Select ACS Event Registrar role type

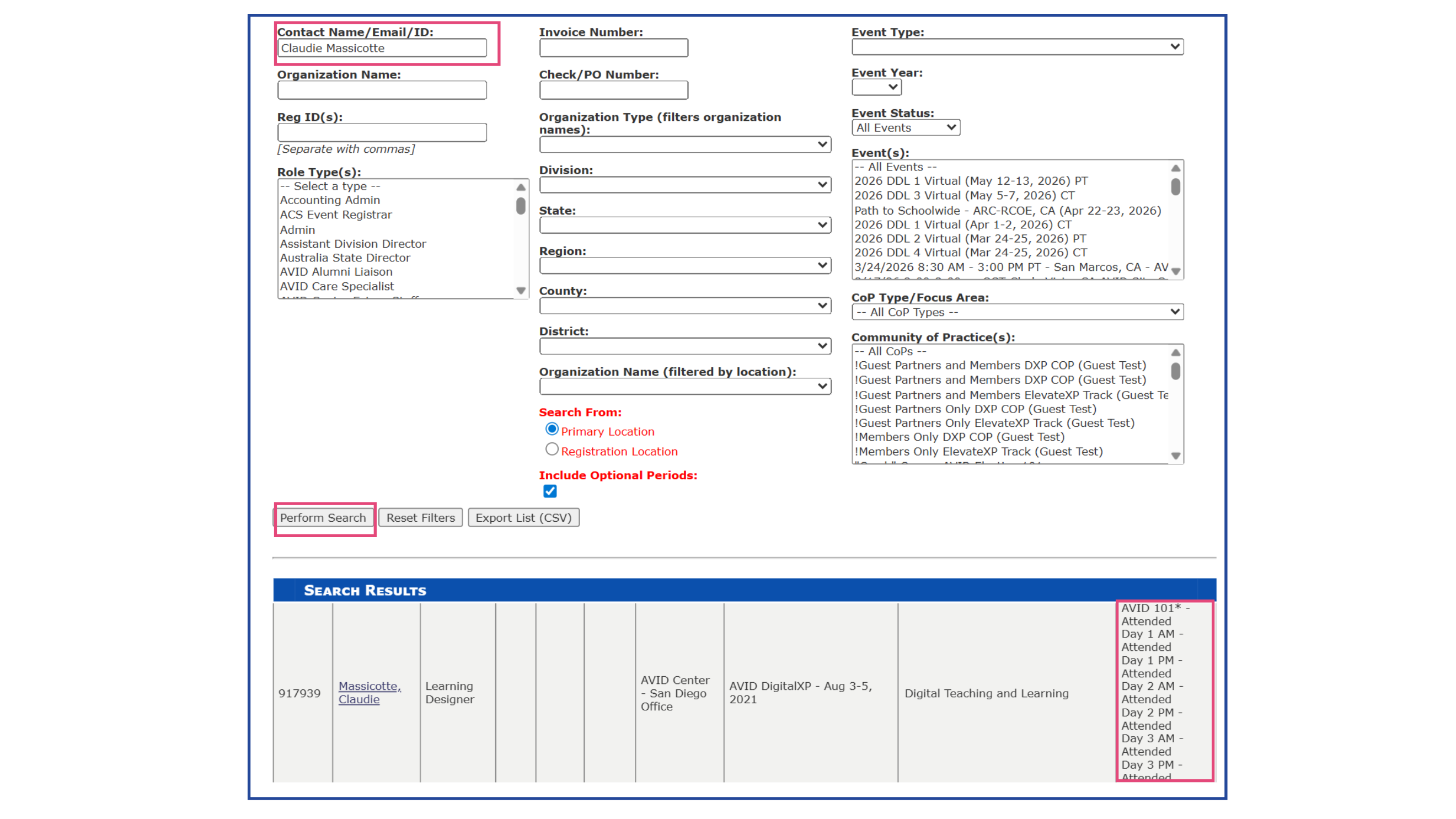[336, 215]
